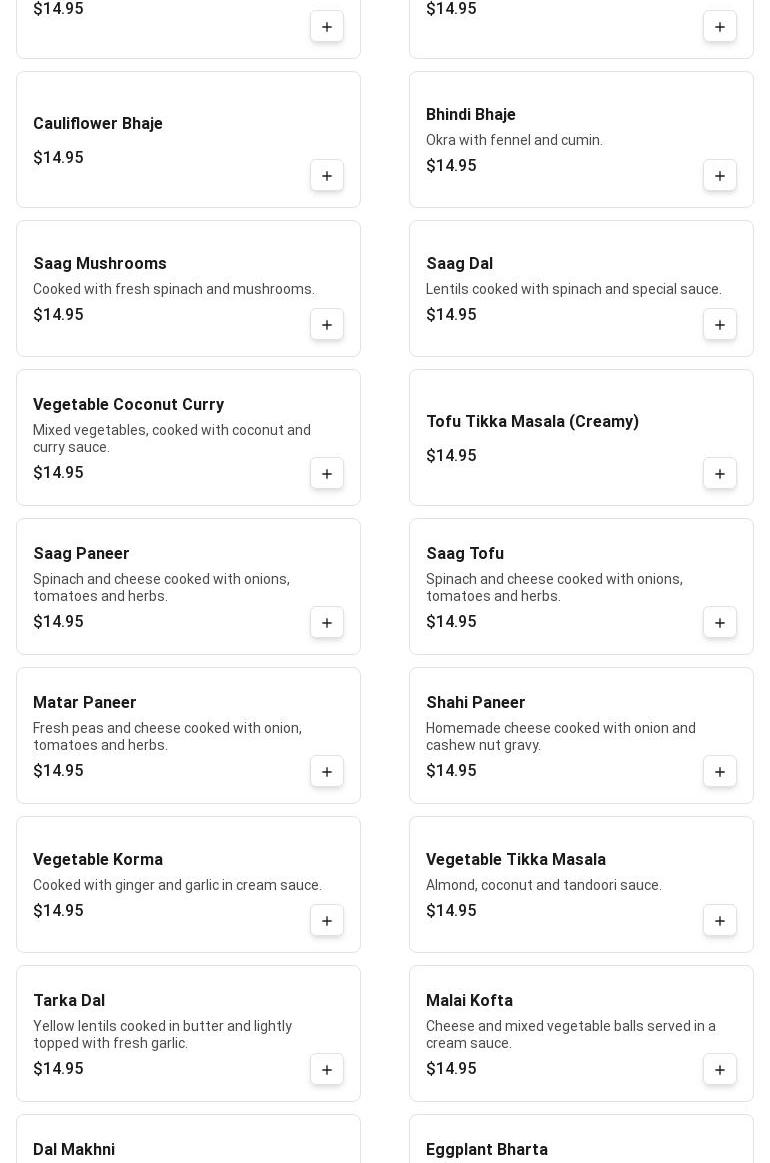View Shahi Paneer item title
770x1163 pixels.
475,703
